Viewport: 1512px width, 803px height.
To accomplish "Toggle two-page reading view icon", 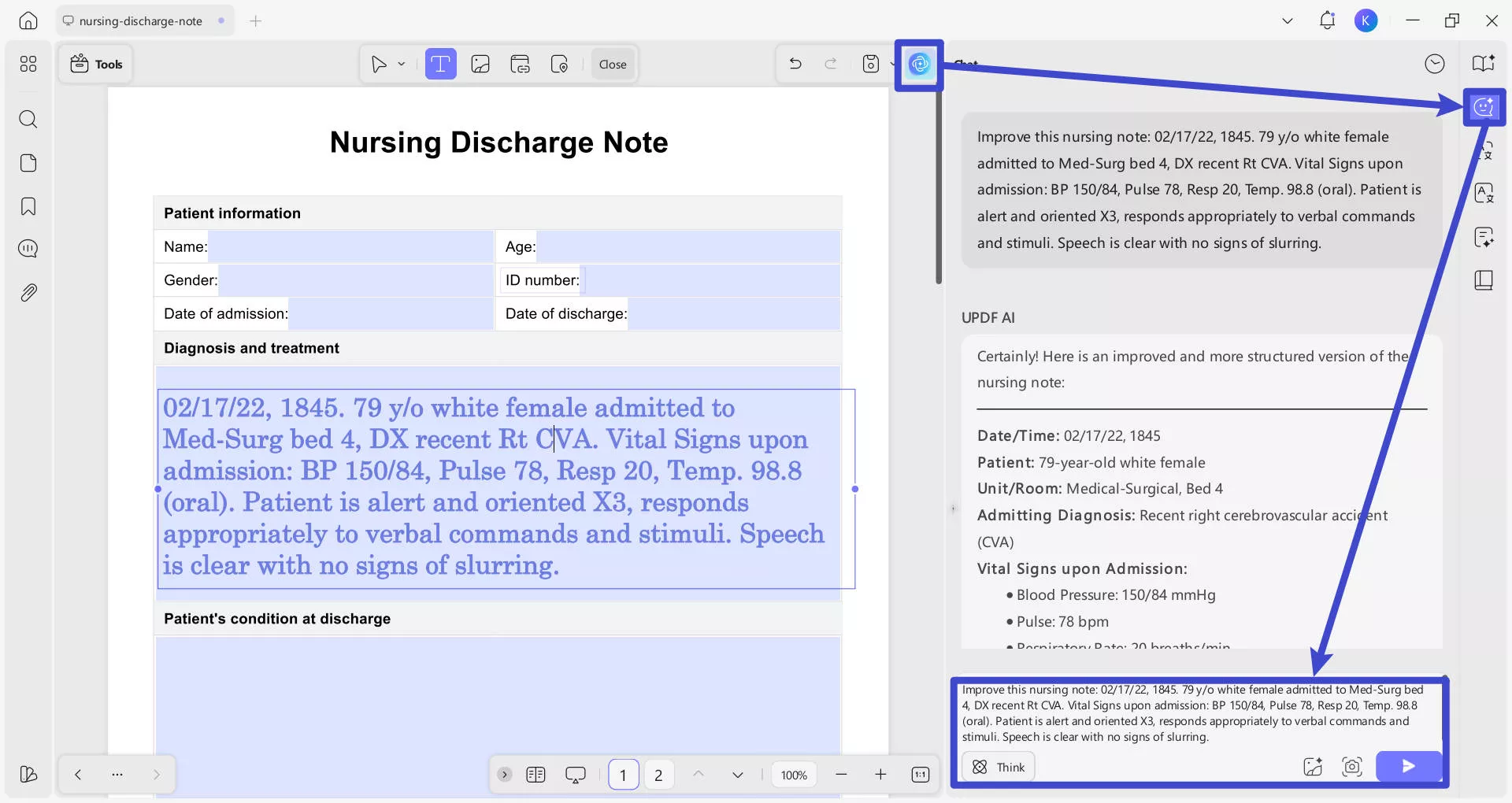I will pyautogui.click(x=535, y=775).
